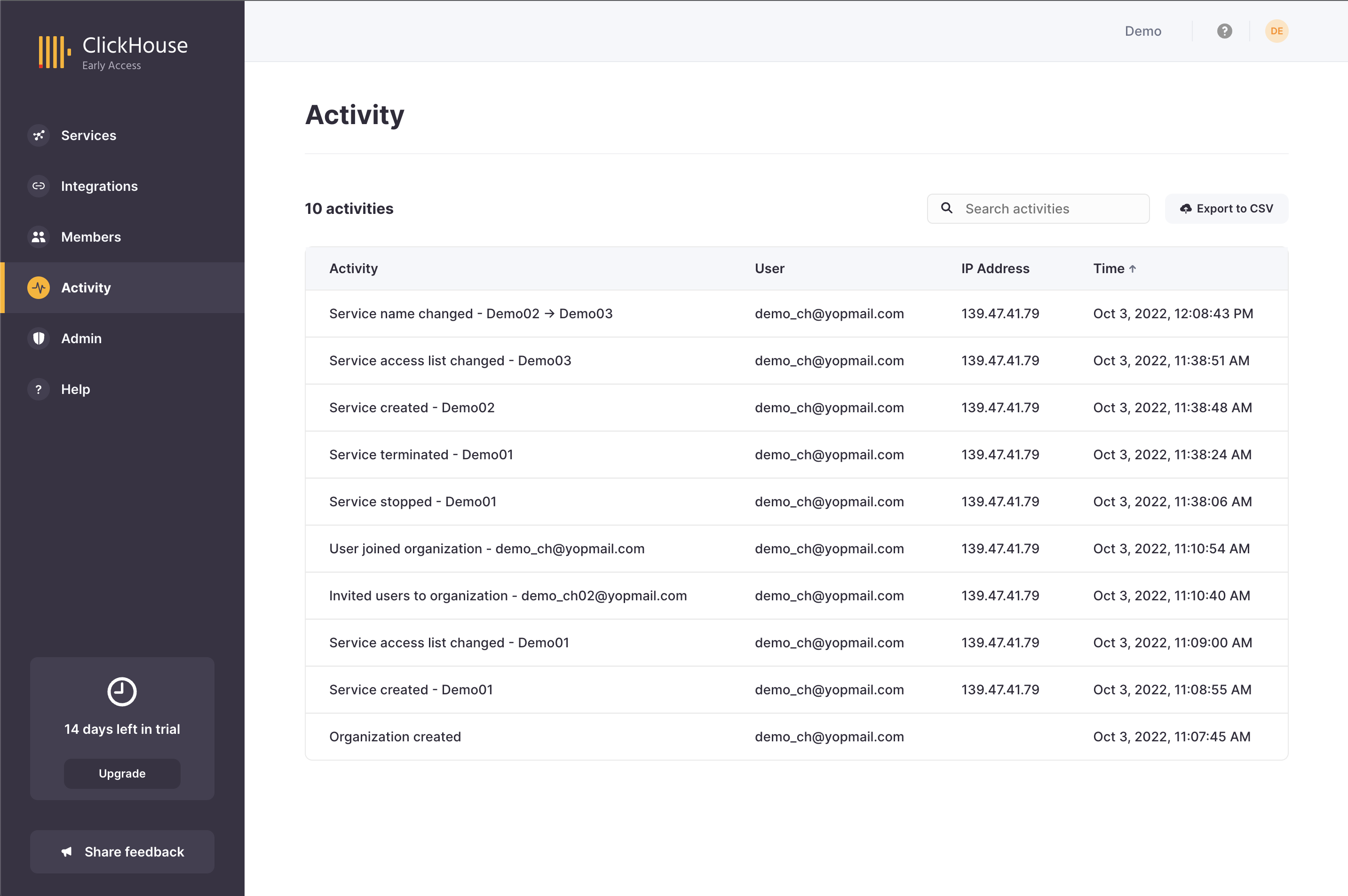
Task: Click the Activity pulse icon
Action: pos(38,287)
